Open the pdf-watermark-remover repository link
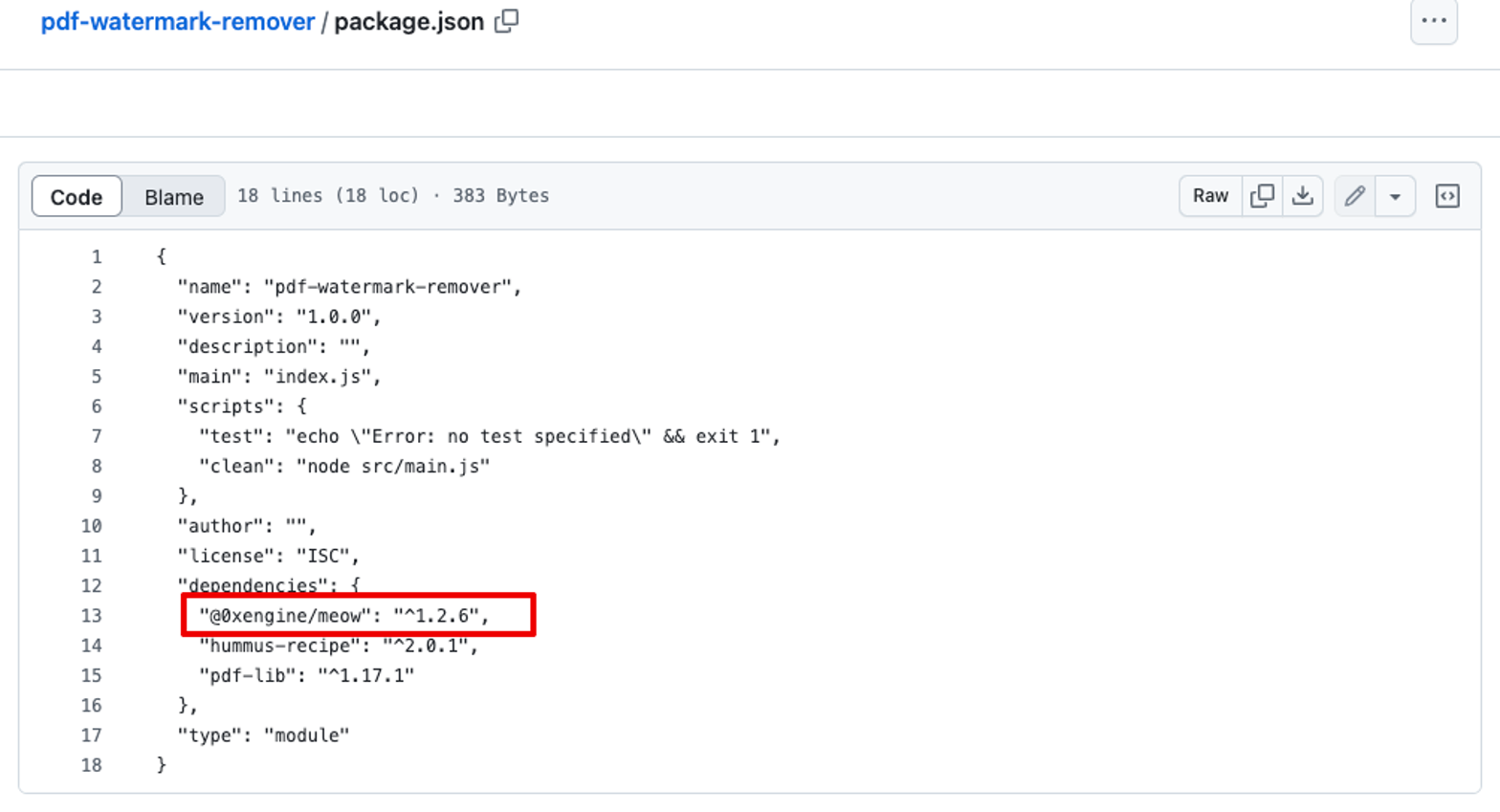1500x812 pixels. coord(177,22)
